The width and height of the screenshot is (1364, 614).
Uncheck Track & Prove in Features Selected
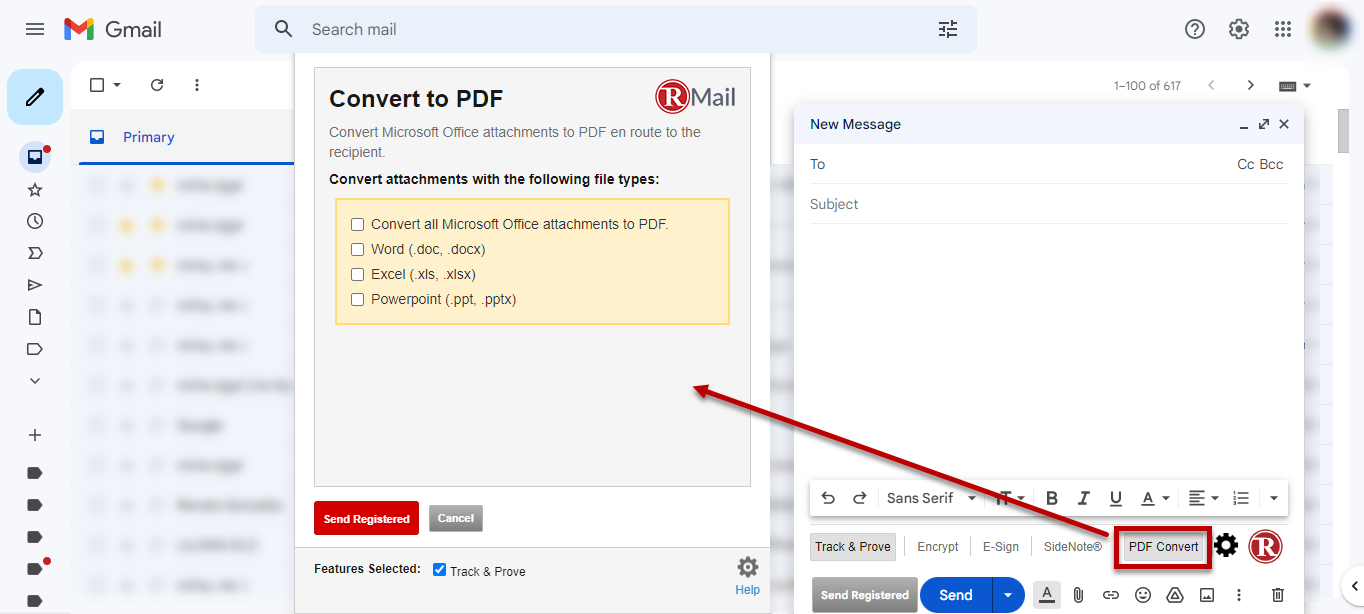click(x=439, y=569)
